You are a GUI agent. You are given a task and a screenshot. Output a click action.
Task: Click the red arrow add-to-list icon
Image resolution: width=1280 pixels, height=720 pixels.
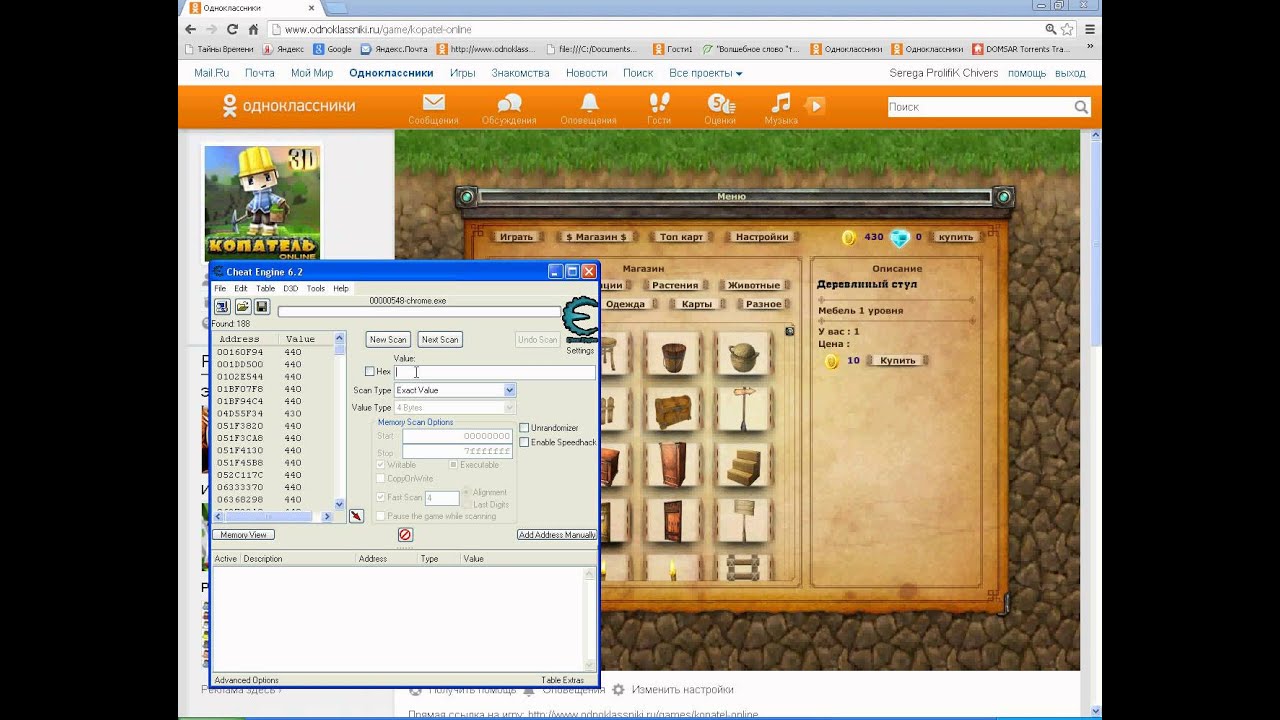(x=356, y=516)
